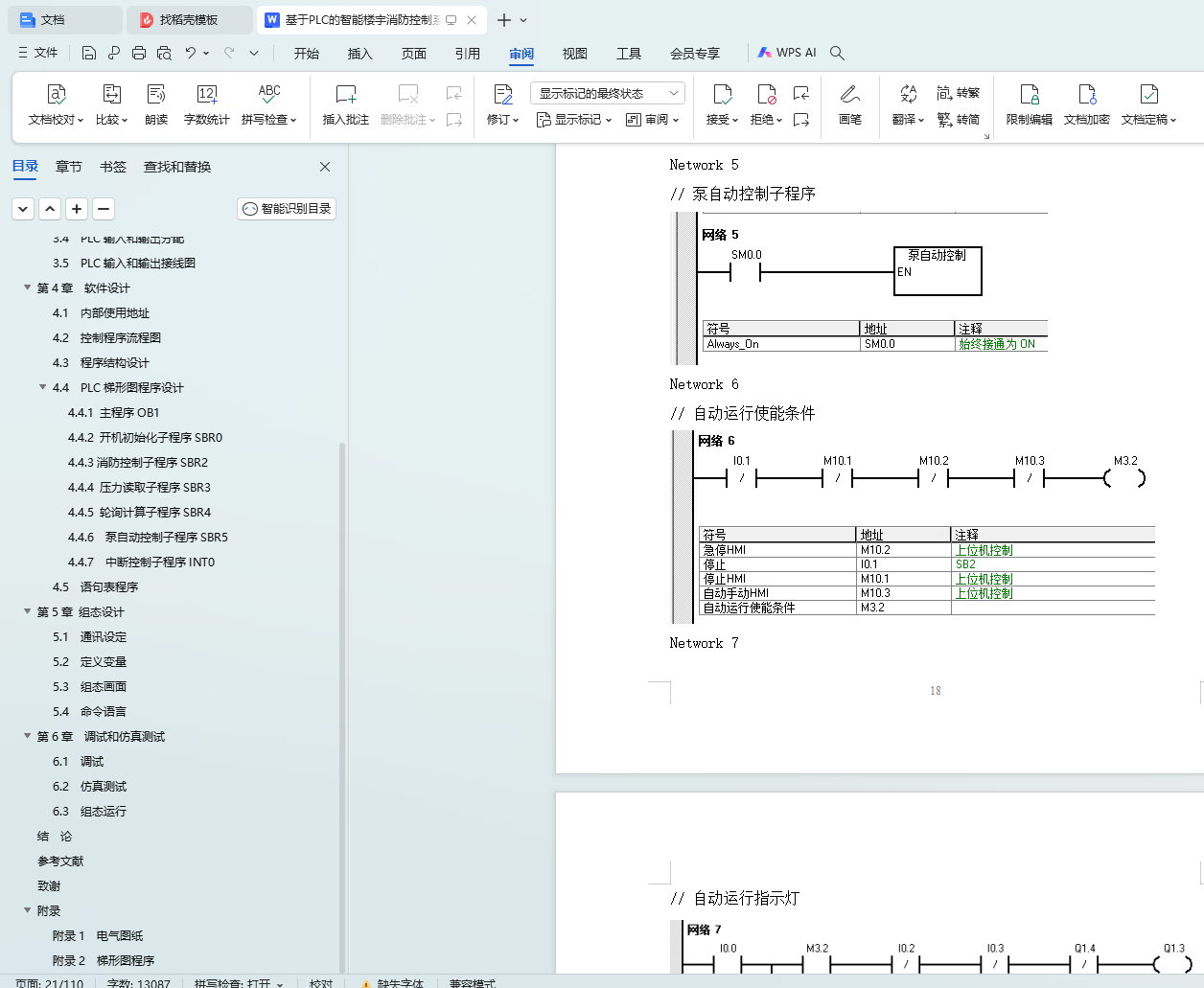Open 查找和替换 navigation tab

point(177,167)
